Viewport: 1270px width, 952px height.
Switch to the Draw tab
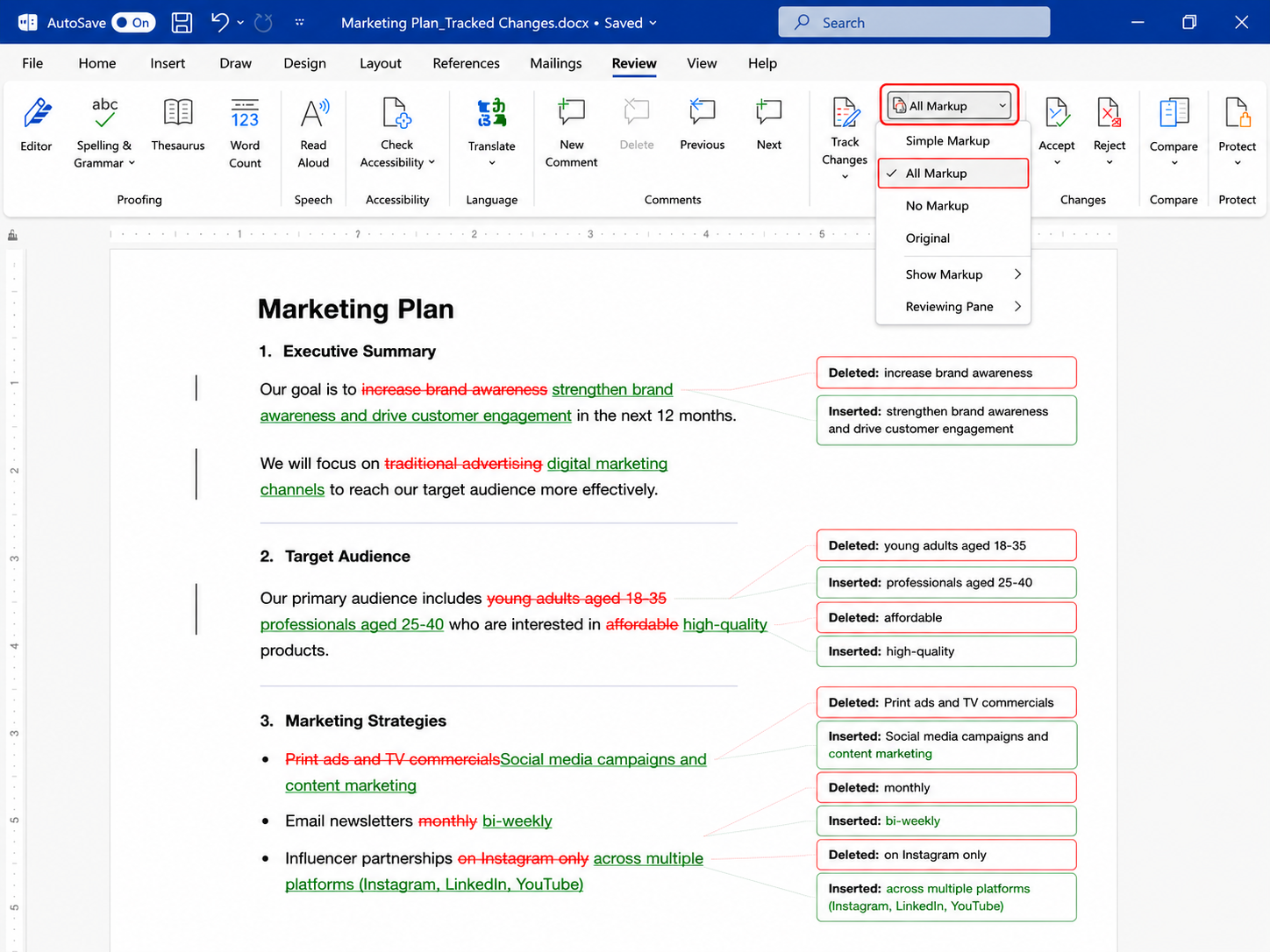(236, 63)
